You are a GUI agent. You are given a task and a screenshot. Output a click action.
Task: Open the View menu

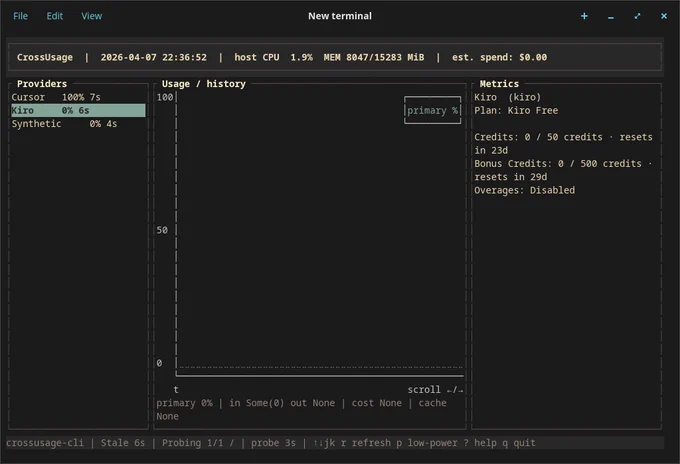point(92,16)
